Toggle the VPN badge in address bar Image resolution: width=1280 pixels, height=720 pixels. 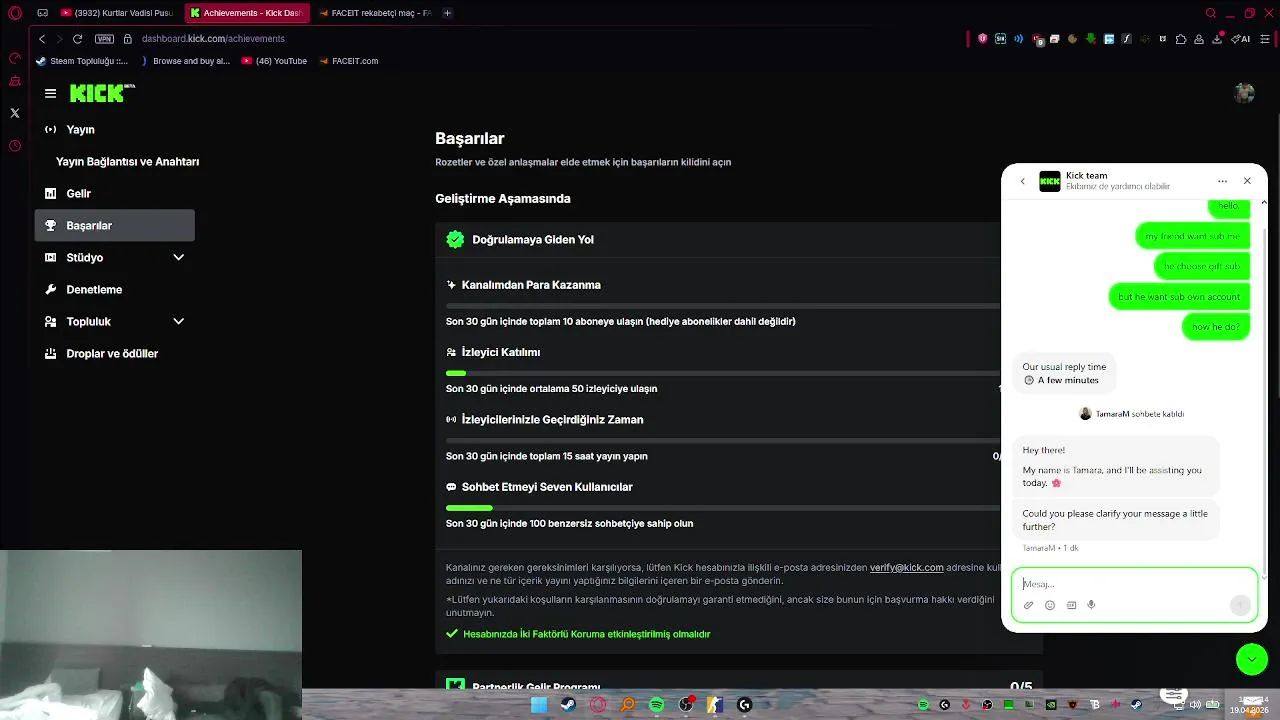104,39
